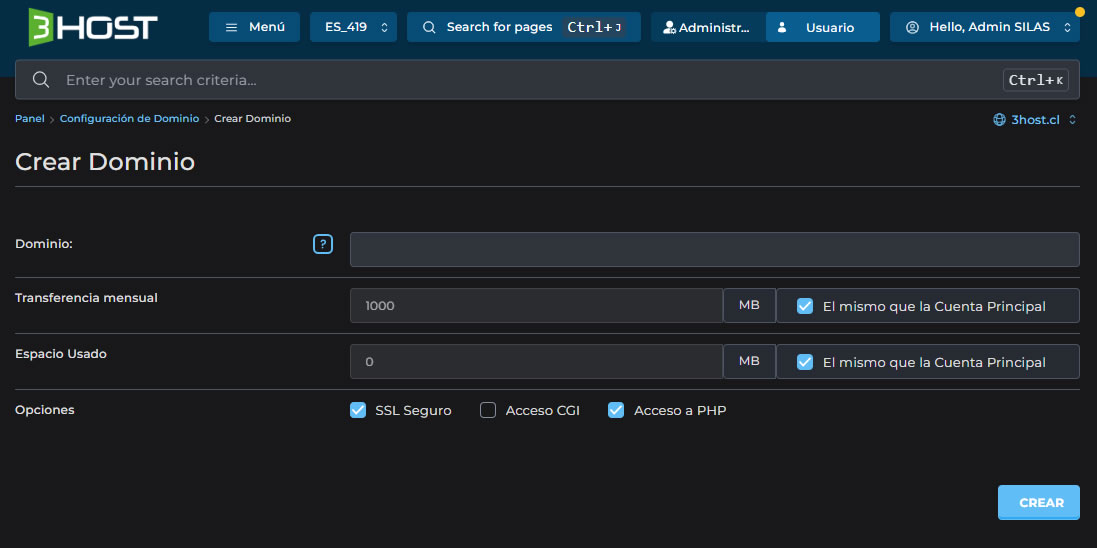This screenshot has width=1097, height=548.
Task: Switch to Usuario access level
Action: [x=822, y=27]
